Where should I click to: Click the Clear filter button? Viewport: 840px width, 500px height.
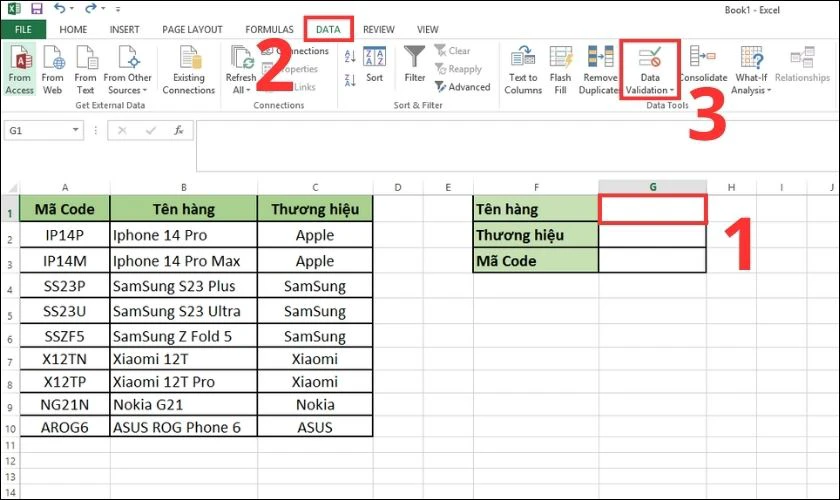point(453,51)
